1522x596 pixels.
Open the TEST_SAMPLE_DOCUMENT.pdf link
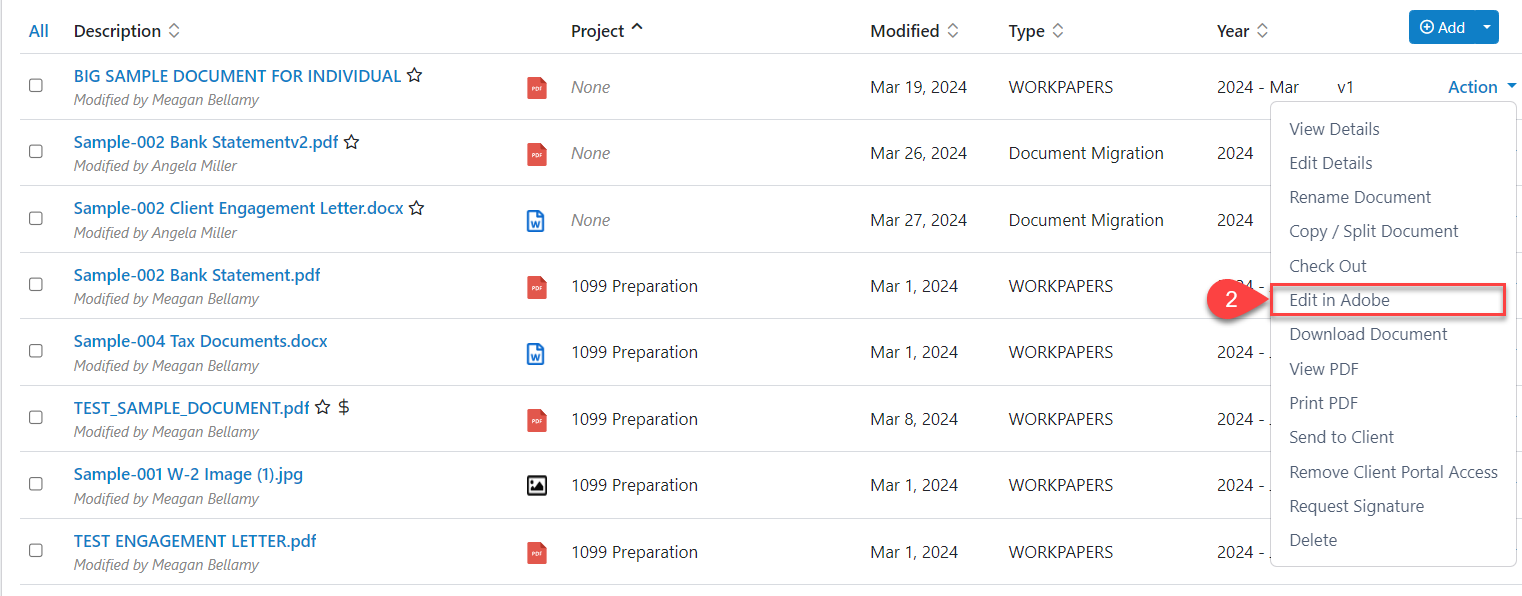tap(191, 408)
